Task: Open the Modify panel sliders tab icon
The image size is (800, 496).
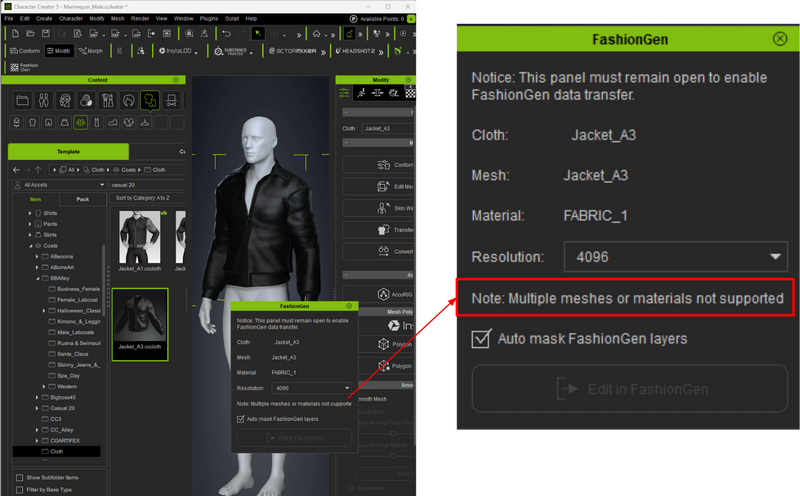Action: tap(344, 93)
